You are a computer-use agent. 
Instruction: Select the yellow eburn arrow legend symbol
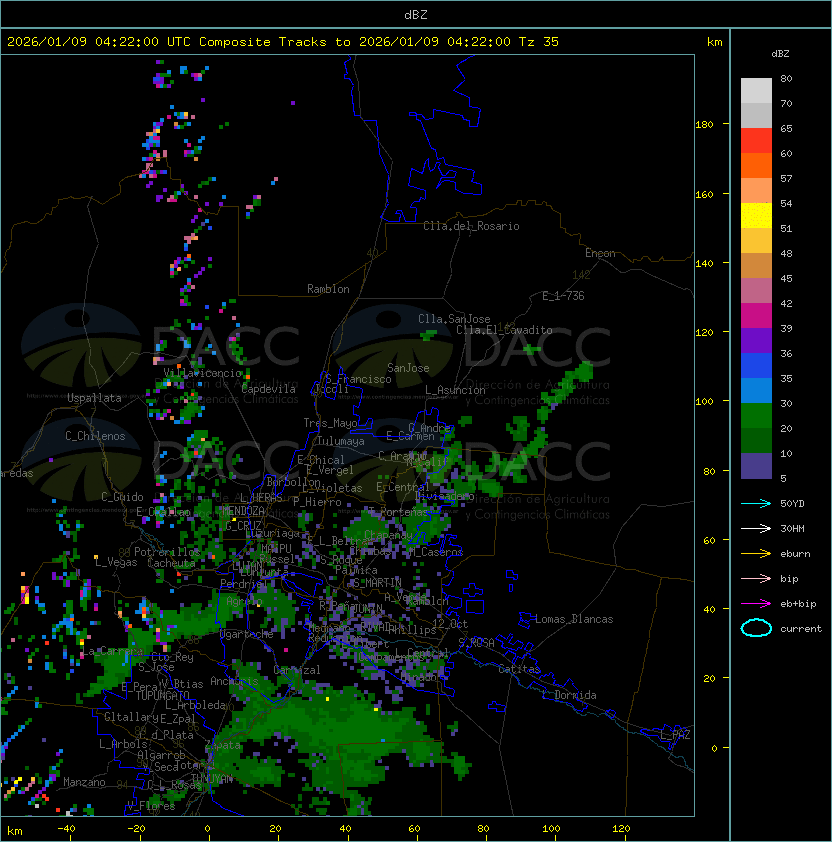(x=756, y=554)
